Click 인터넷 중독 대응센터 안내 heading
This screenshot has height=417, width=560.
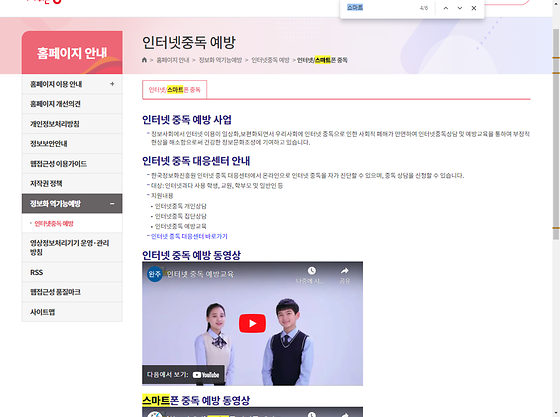coord(196,161)
